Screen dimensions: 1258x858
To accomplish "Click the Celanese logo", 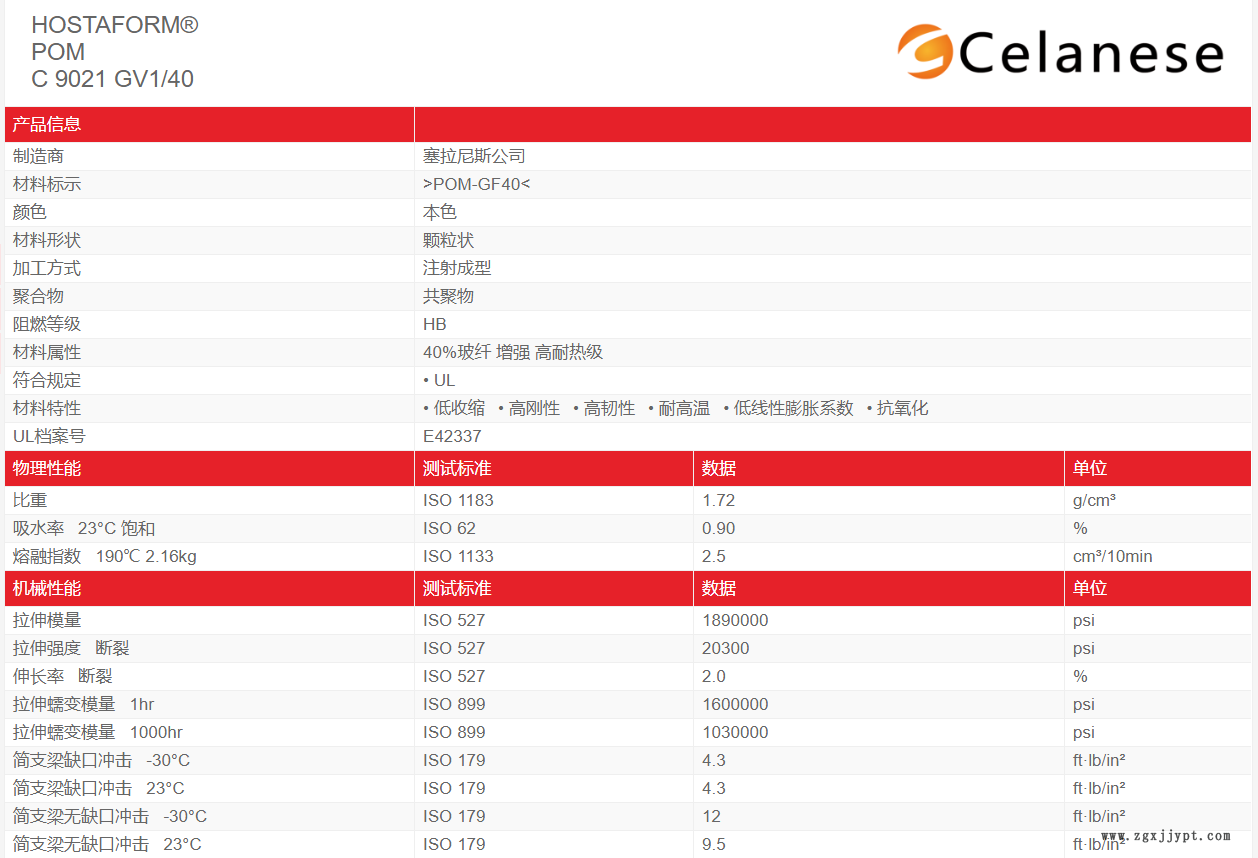I will click(x=1059, y=52).
